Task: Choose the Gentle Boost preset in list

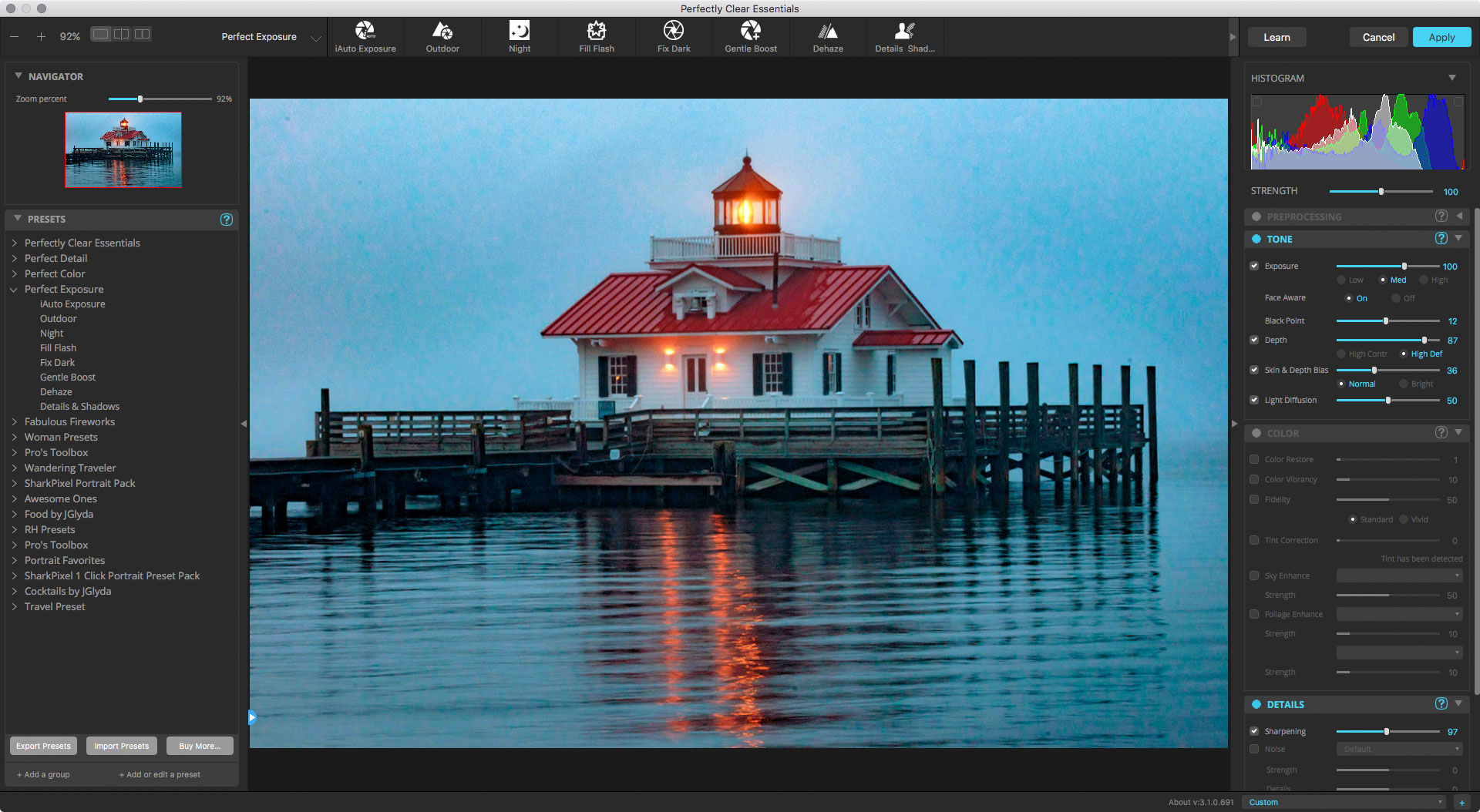Action: 68,377
